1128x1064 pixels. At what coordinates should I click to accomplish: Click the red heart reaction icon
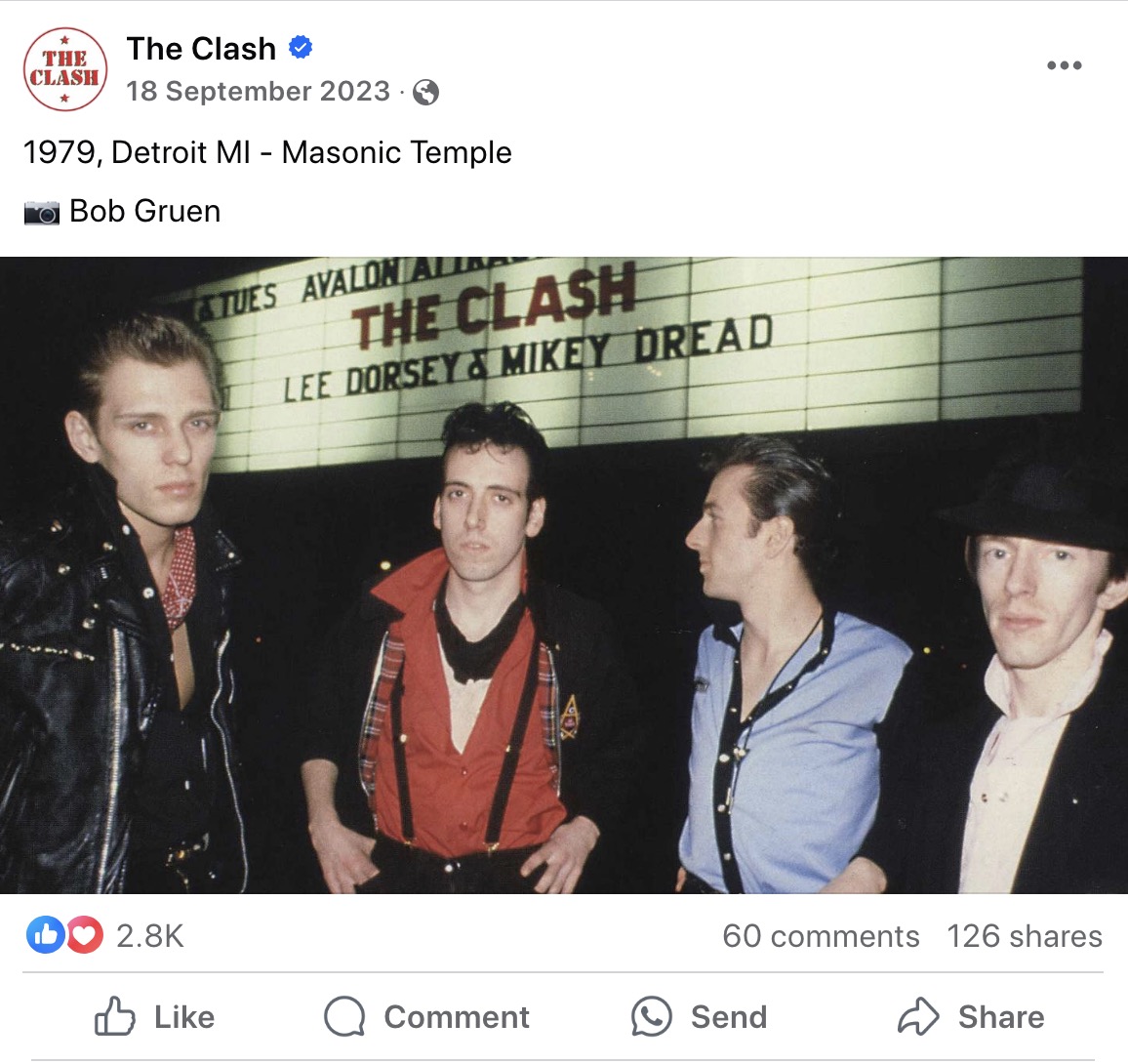(85, 935)
